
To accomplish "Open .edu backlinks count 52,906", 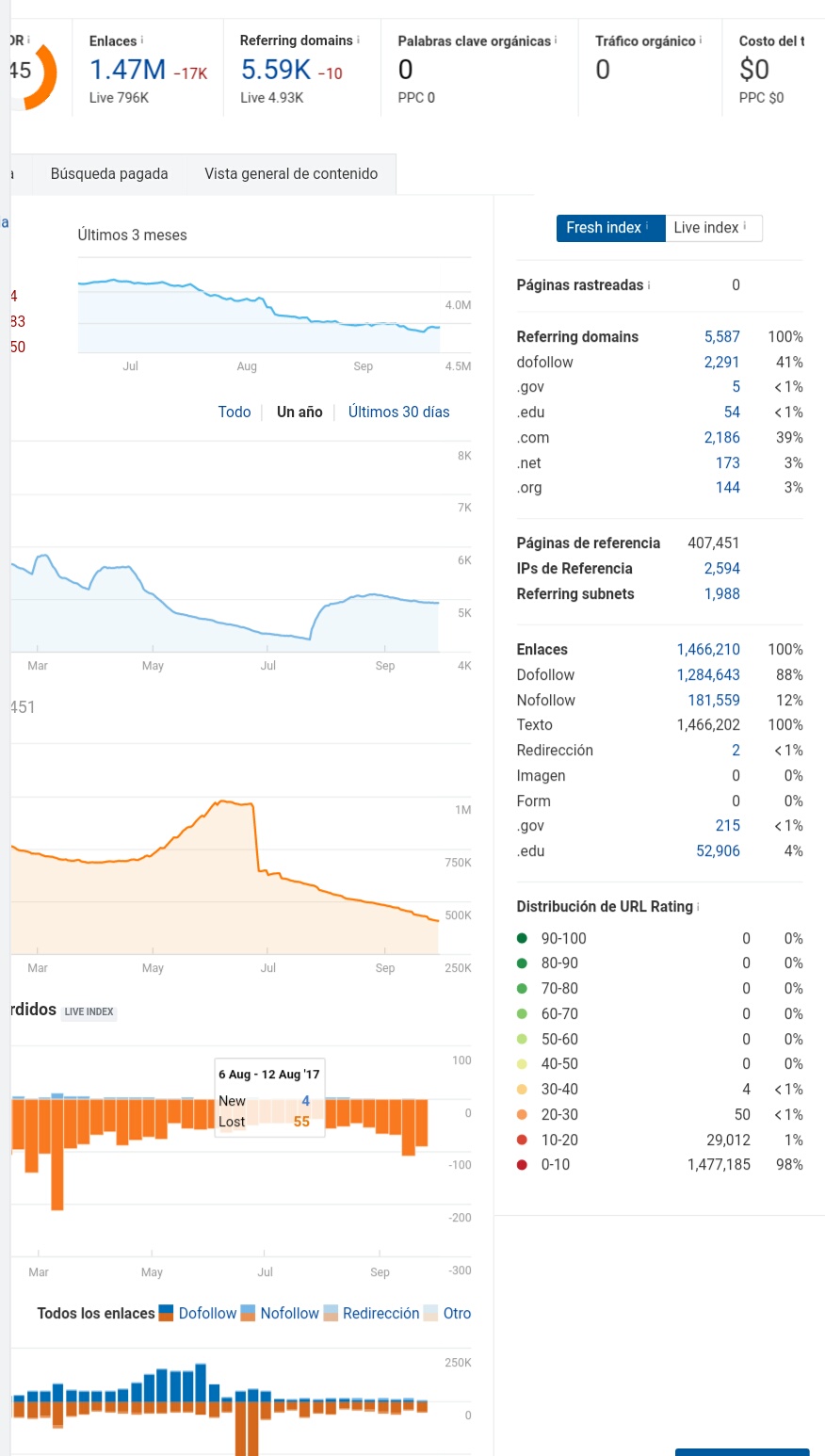I will click(x=718, y=850).
